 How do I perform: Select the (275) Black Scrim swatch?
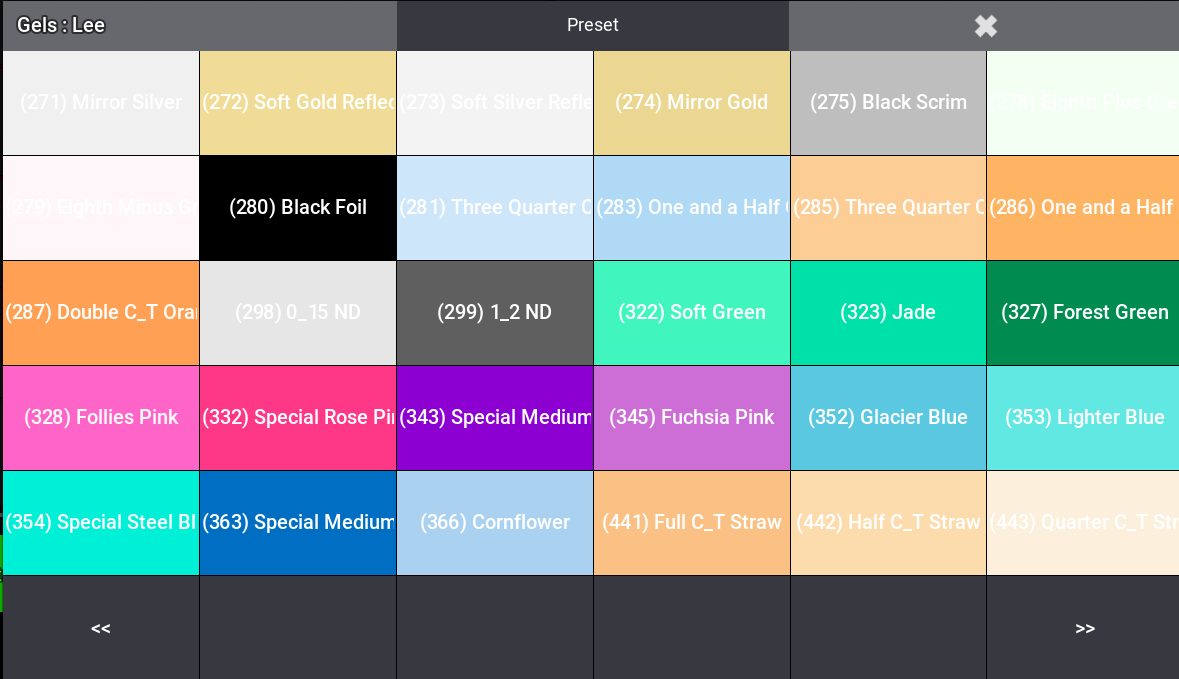[x=888, y=103]
